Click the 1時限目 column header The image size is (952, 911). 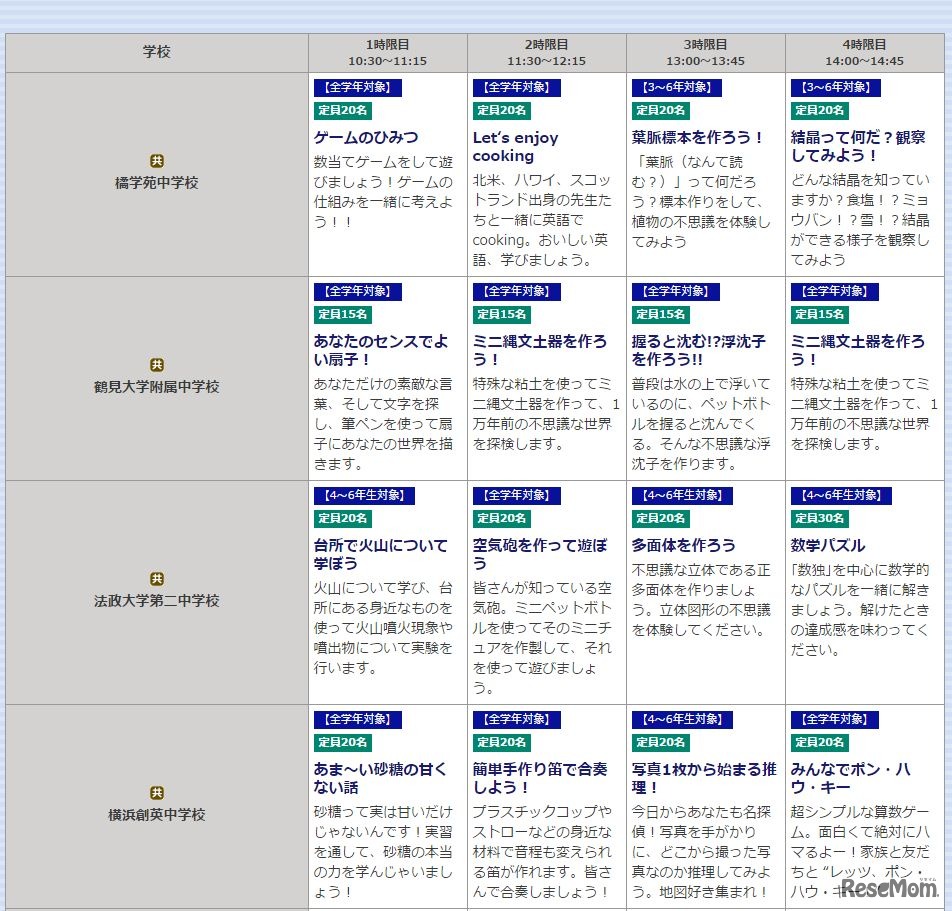(x=387, y=52)
